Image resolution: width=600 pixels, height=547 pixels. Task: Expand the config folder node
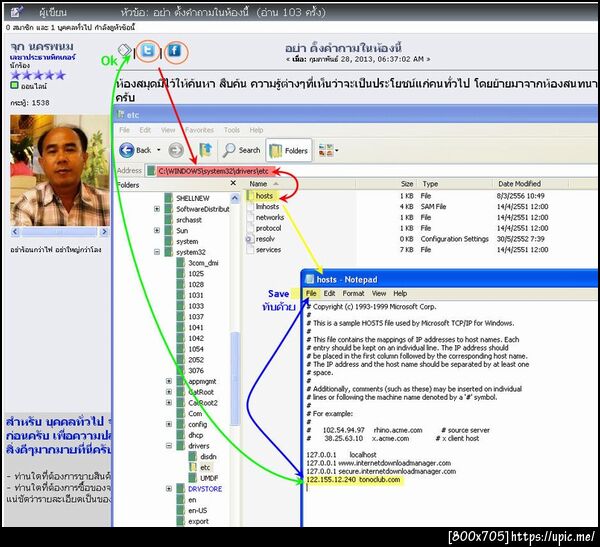coord(169,424)
